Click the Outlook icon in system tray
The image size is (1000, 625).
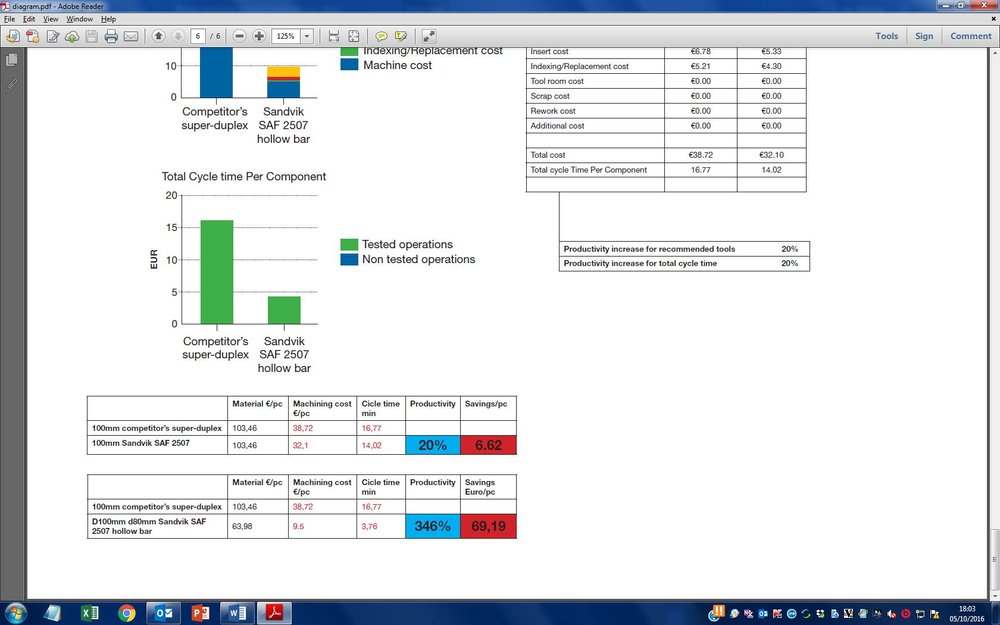pos(763,614)
